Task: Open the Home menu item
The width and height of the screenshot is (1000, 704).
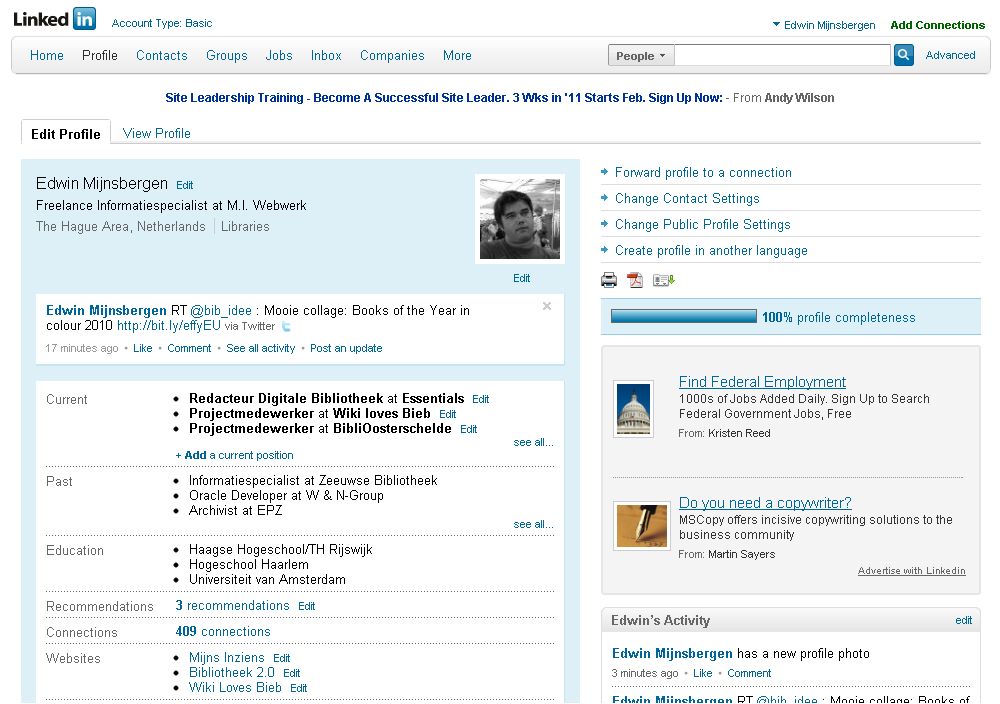Action: [47, 55]
